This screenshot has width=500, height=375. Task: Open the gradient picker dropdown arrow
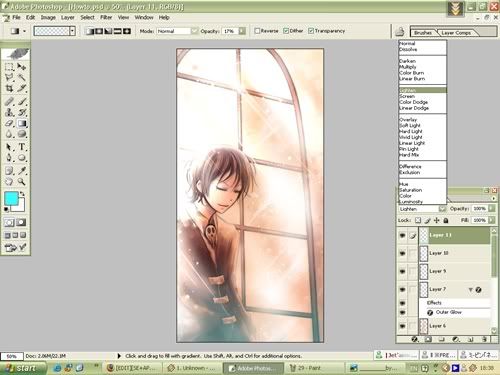pos(72,31)
